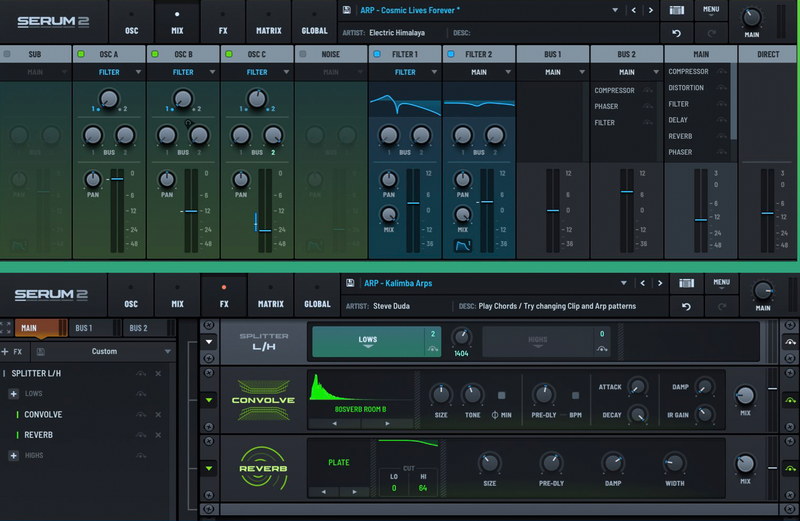Go to next preset in Kalimba Arps window
Image resolution: width=800 pixels, height=521 pixels.
[x=660, y=283]
